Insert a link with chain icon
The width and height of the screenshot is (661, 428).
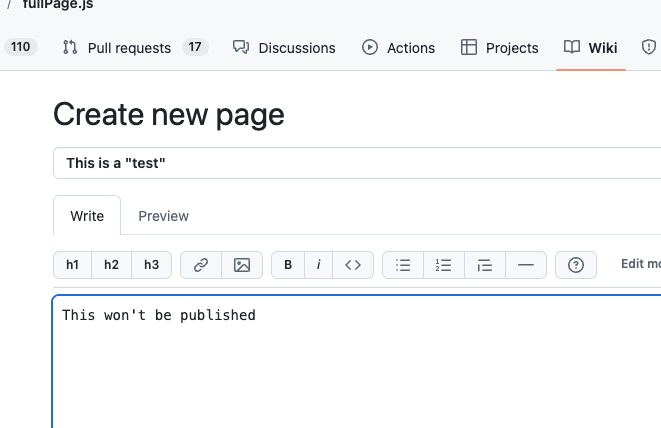click(201, 265)
